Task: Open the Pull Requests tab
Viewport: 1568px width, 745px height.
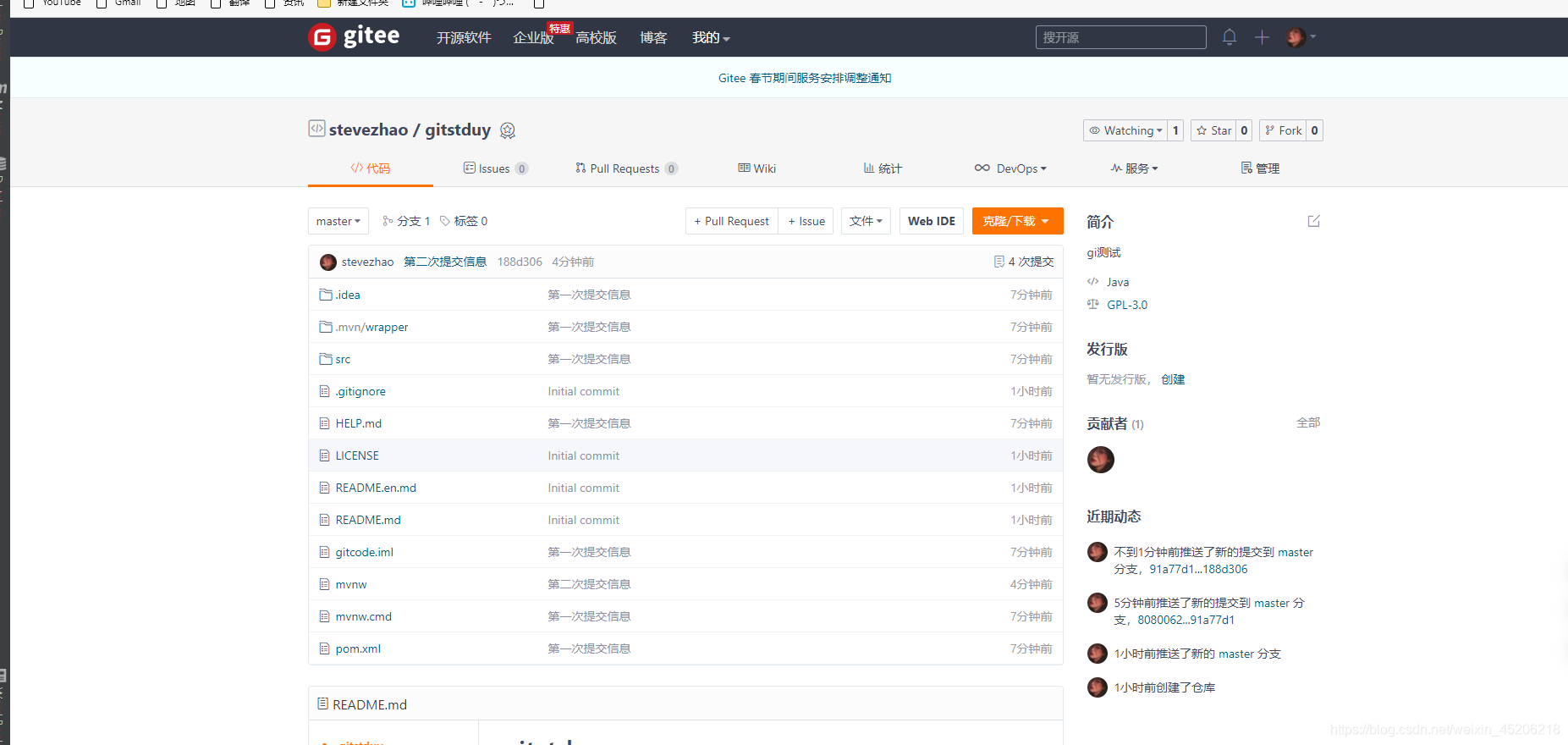Action: tap(626, 168)
